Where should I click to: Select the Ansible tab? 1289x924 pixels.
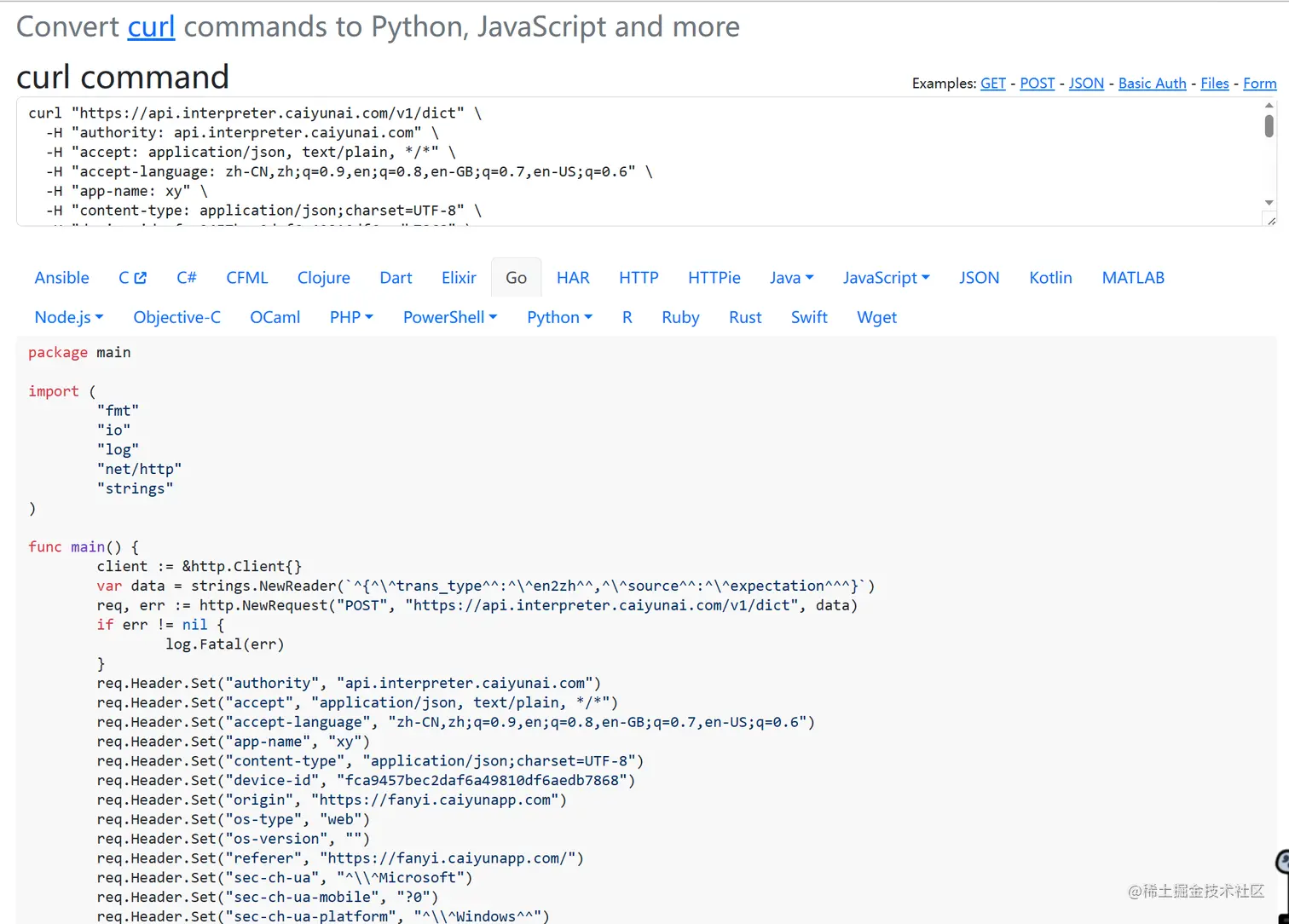[x=61, y=278]
